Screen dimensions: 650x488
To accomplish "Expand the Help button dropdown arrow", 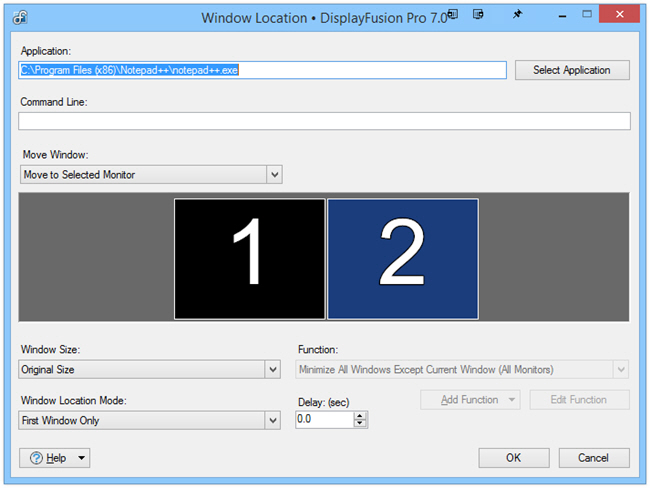I will click(82, 458).
